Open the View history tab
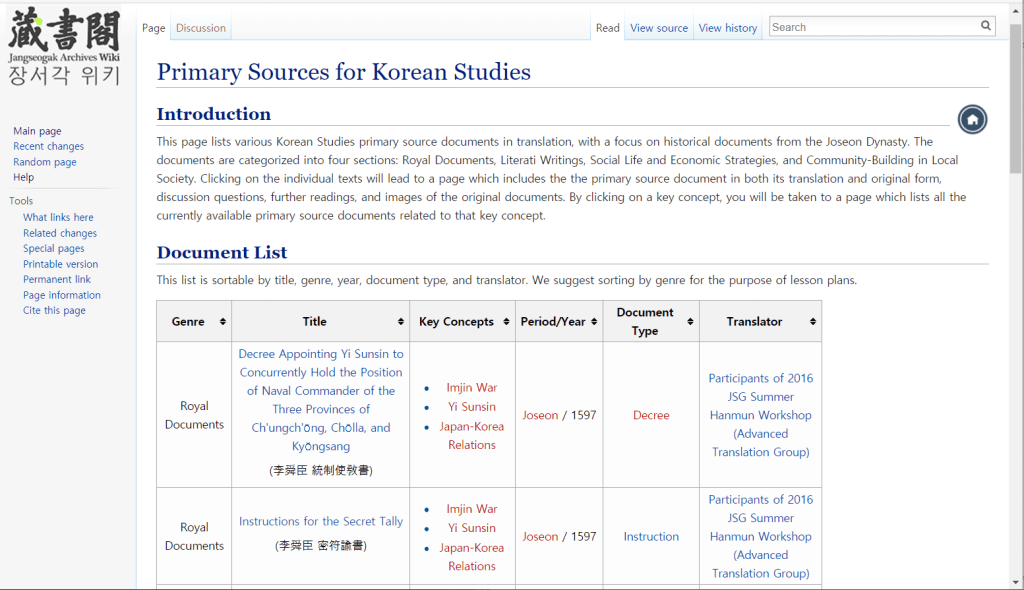1024x590 pixels. tap(727, 28)
